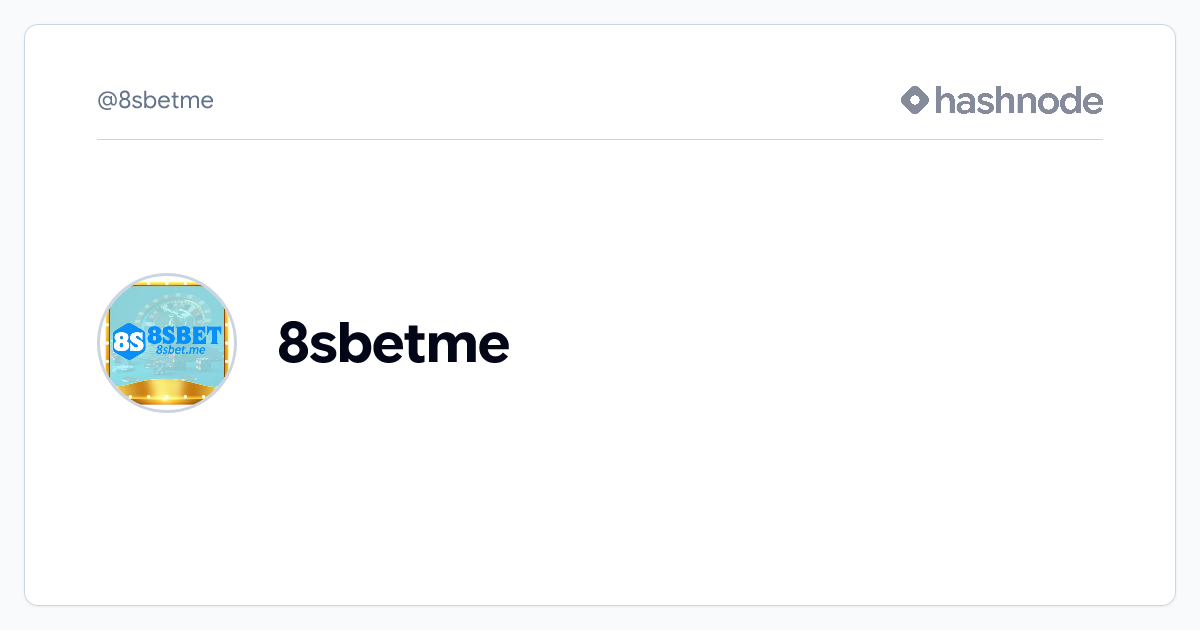Click the gold right frame of avatar

point(229,340)
